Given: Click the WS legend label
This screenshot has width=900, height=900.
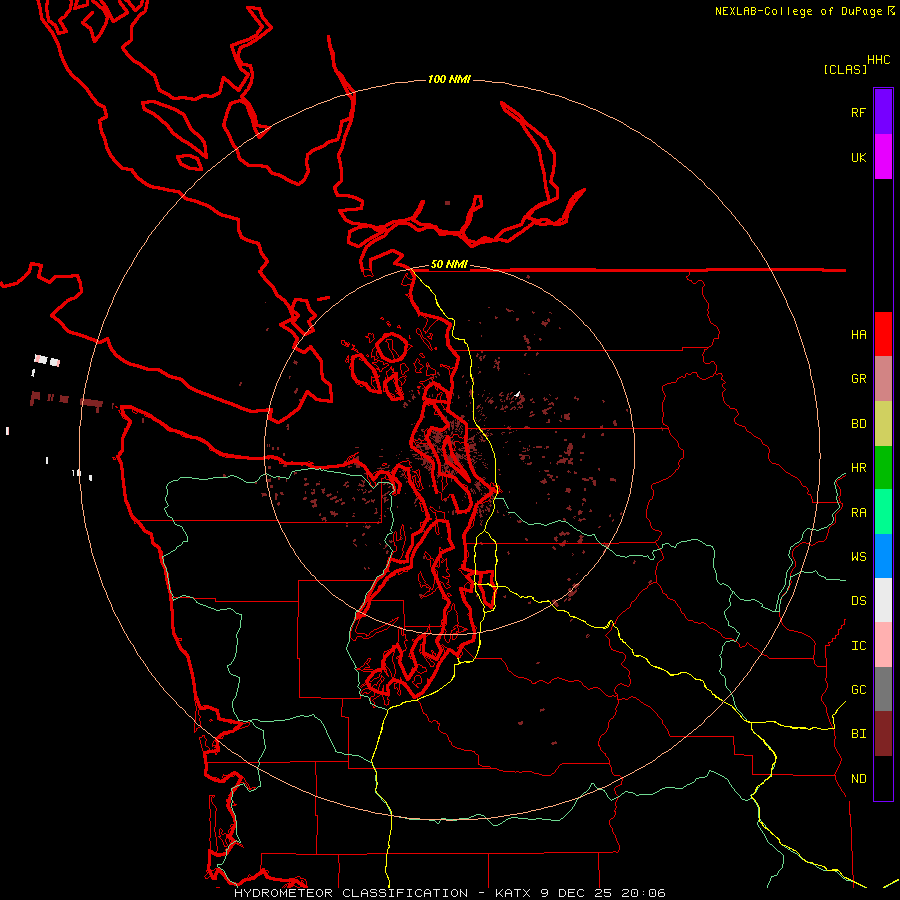Looking at the screenshot, I should pos(859,557).
